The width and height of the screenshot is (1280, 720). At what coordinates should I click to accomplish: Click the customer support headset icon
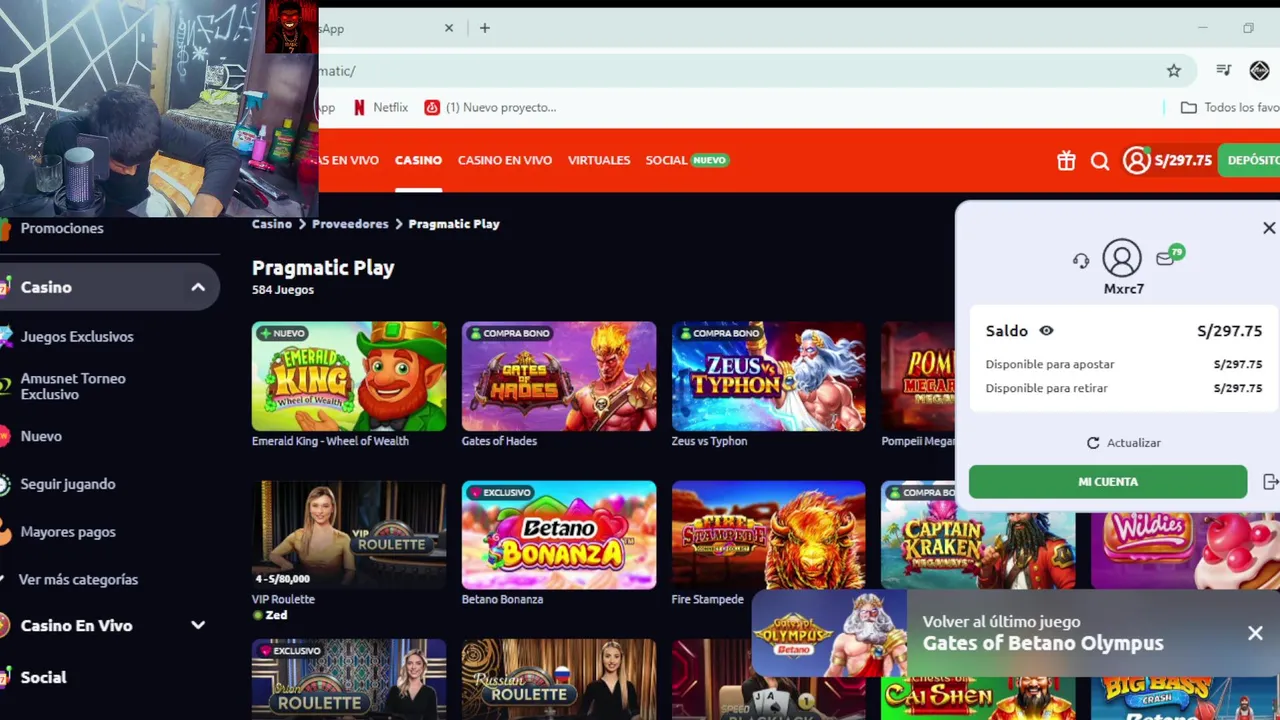click(1081, 260)
